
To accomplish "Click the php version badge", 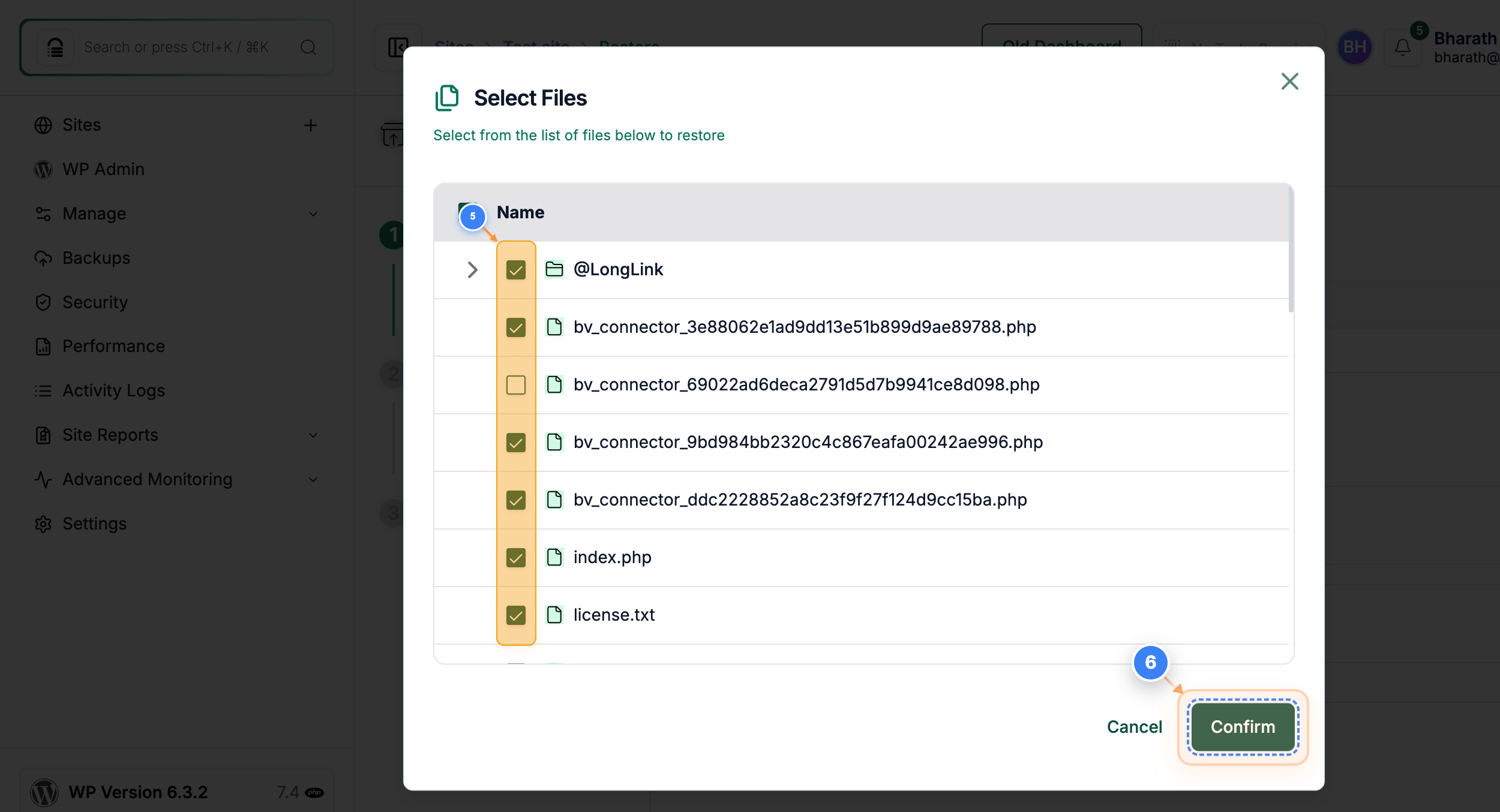I will pos(314,792).
